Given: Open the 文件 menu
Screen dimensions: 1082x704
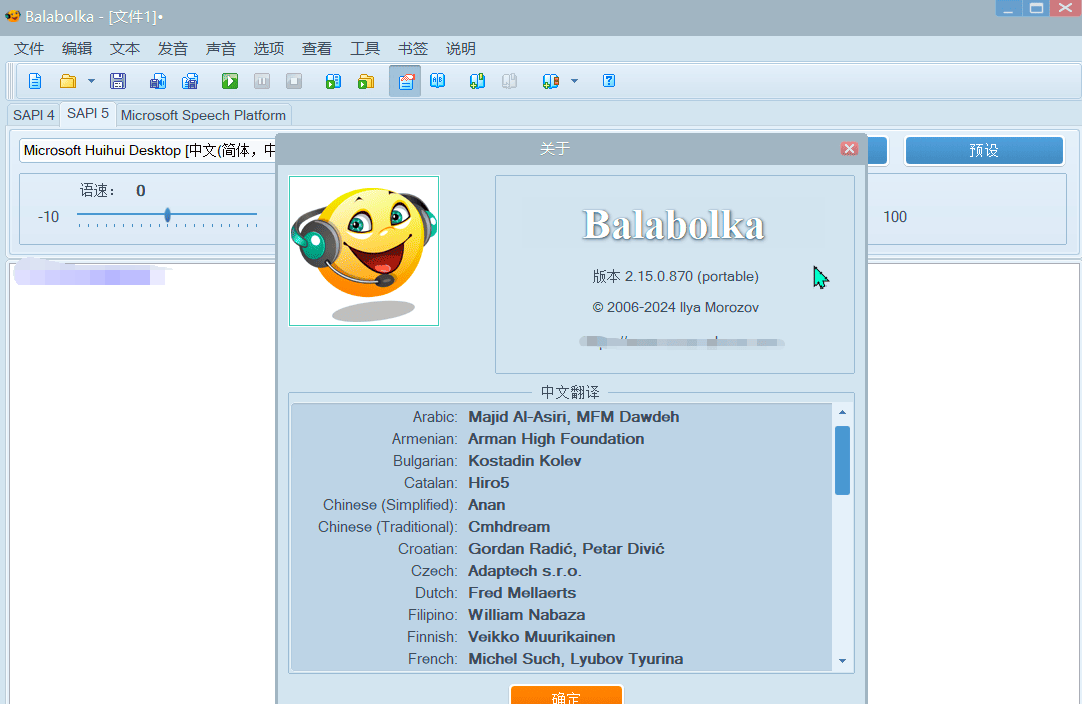Looking at the screenshot, I should [x=29, y=49].
